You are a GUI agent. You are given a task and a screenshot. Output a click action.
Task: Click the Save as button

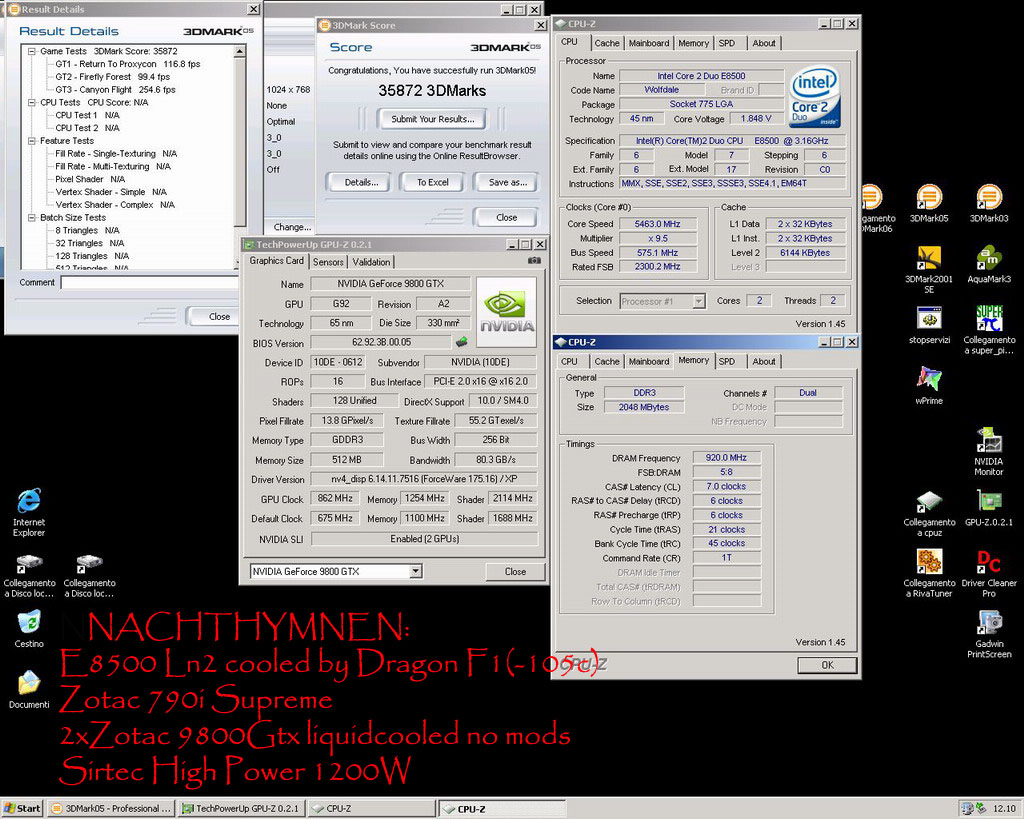[x=507, y=182]
